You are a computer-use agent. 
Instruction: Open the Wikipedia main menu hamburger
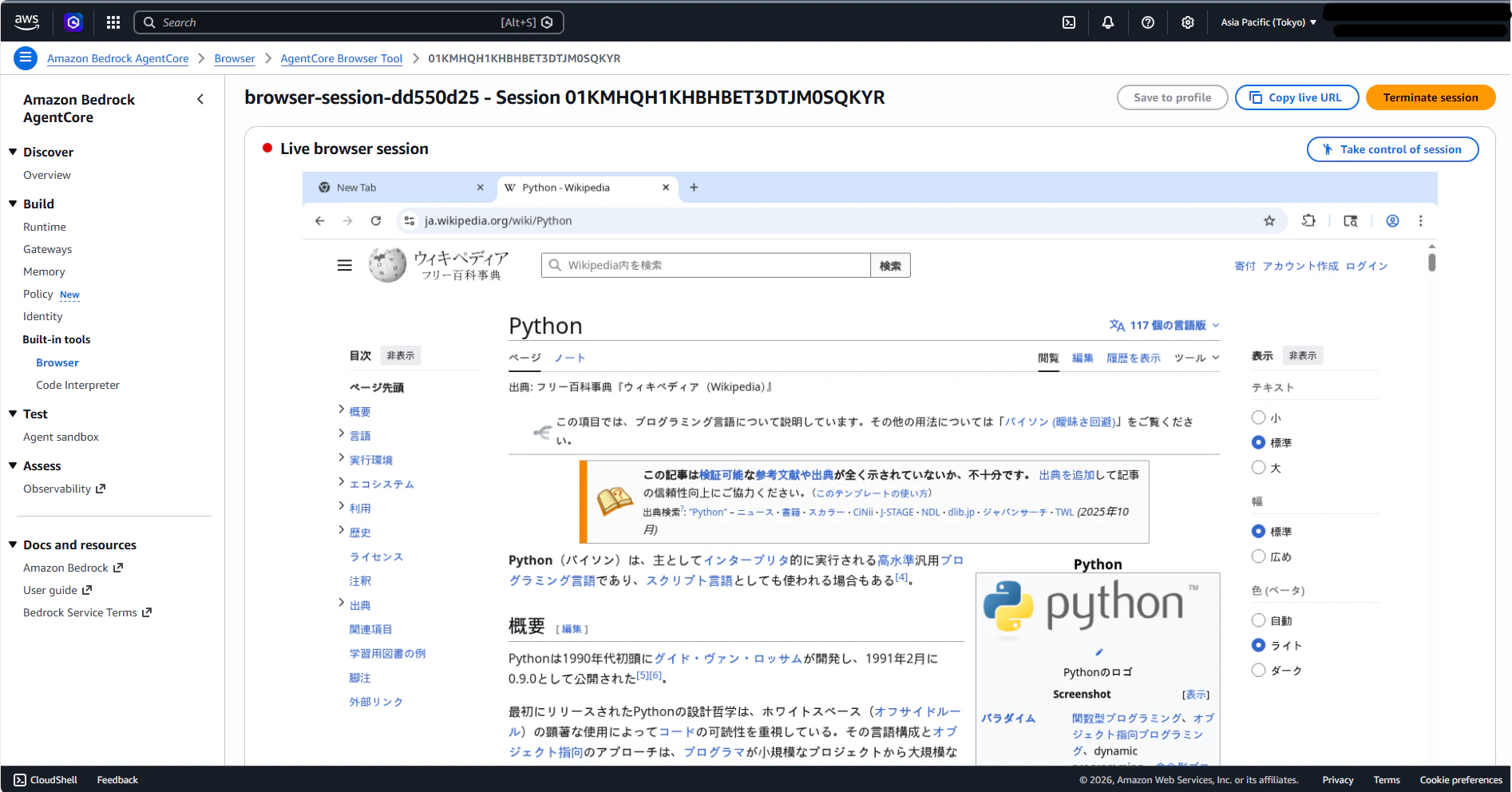(345, 265)
